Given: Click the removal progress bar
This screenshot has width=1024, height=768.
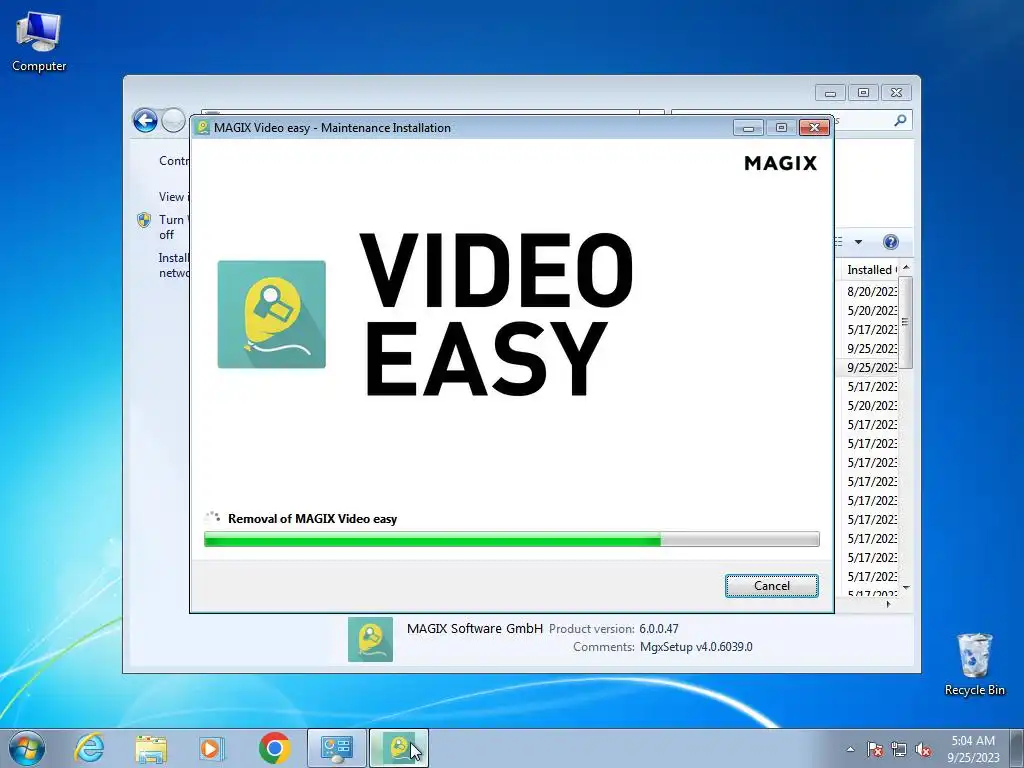Looking at the screenshot, I should (x=511, y=539).
